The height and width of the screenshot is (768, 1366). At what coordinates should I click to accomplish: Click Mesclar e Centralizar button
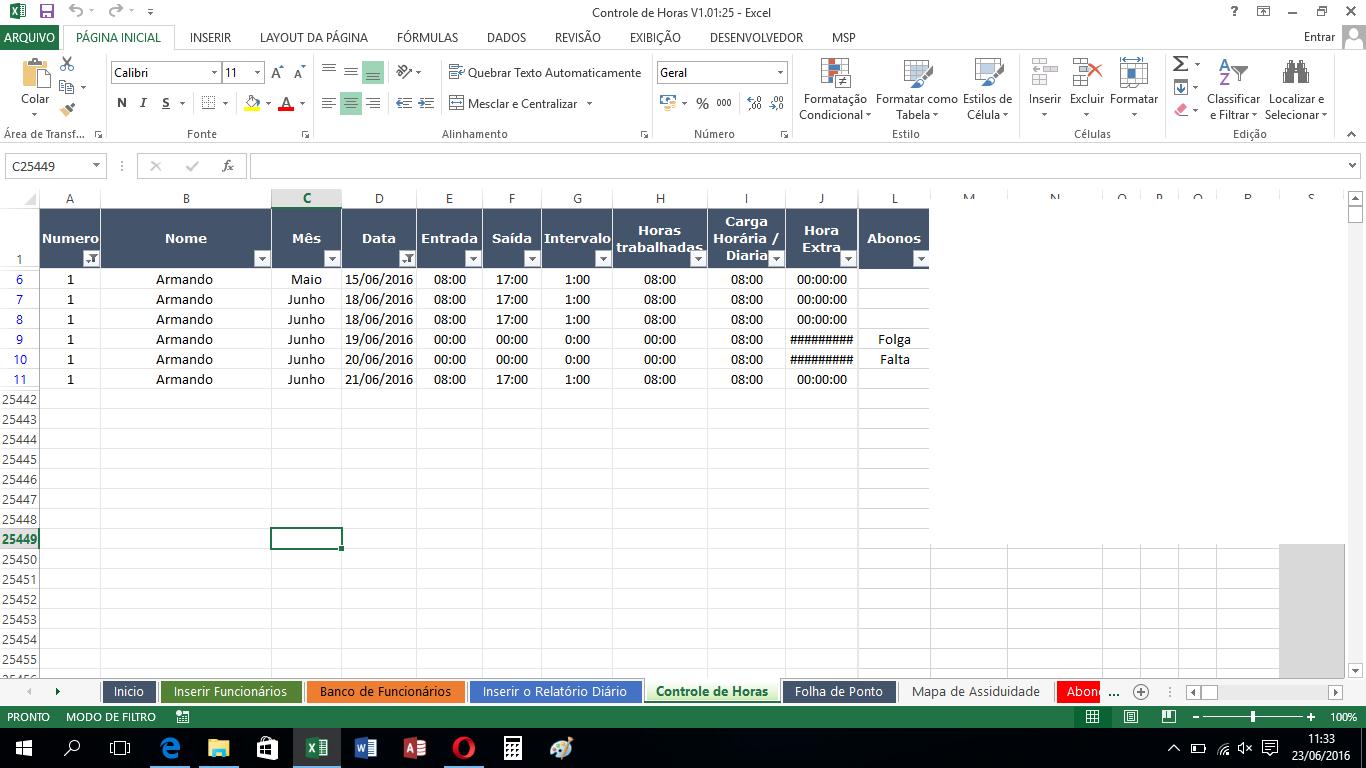513,103
